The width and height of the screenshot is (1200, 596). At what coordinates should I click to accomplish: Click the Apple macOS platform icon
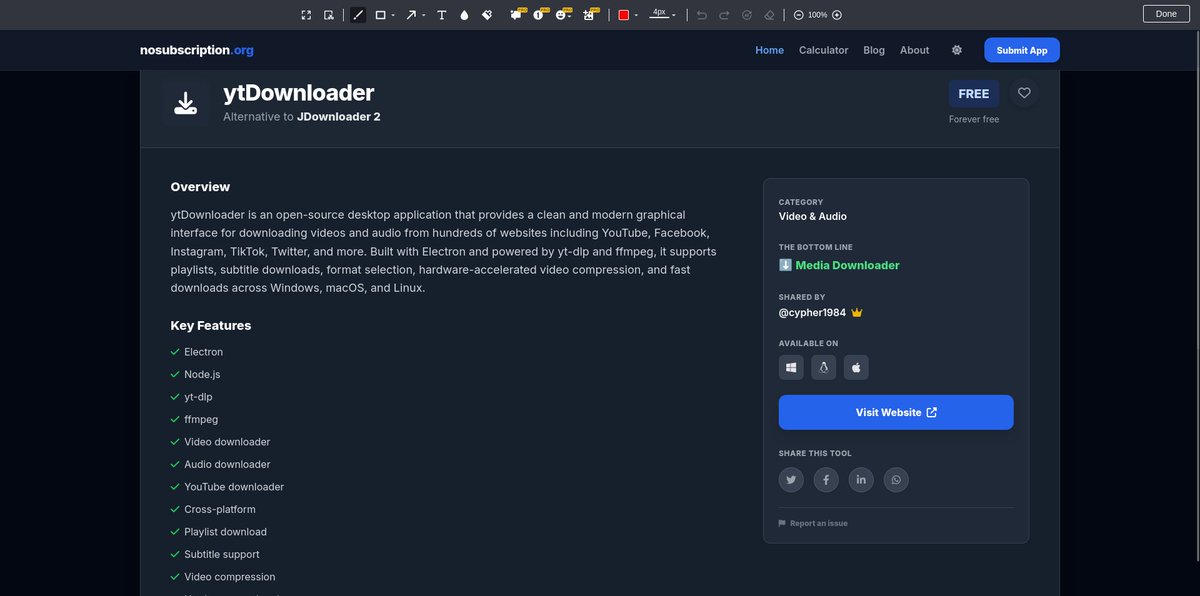pyautogui.click(x=856, y=367)
